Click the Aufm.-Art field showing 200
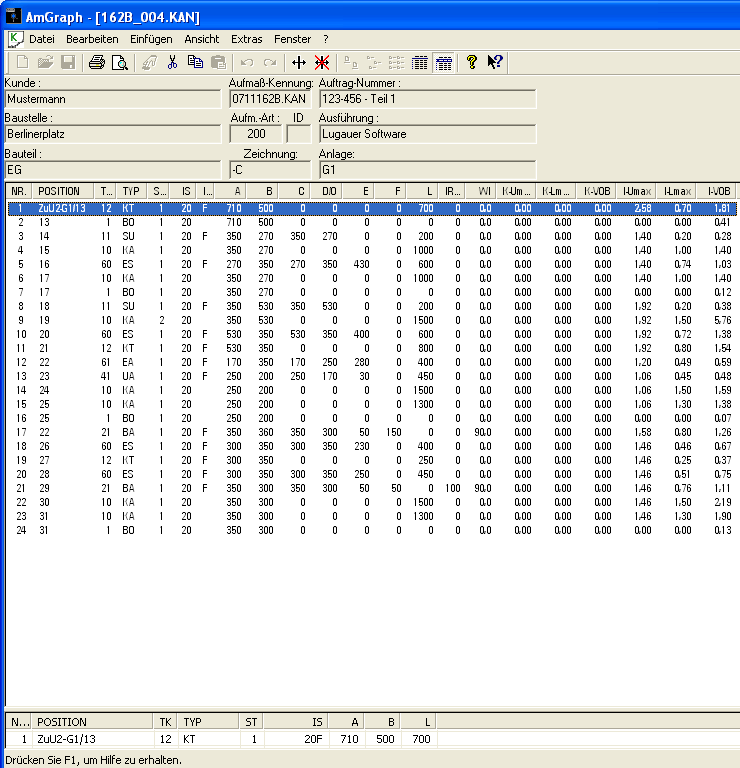The image size is (740, 768). click(256, 134)
